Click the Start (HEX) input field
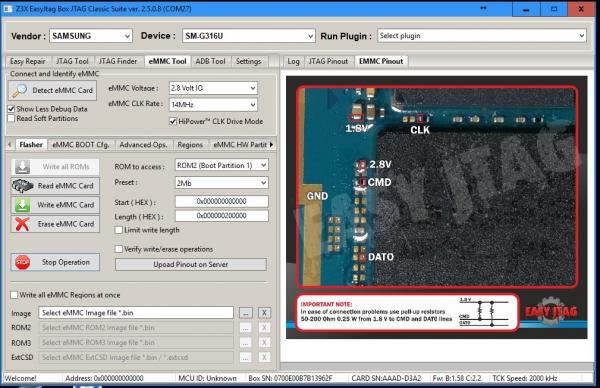The width and height of the screenshot is (600, 388). click(x=222, y=201)
